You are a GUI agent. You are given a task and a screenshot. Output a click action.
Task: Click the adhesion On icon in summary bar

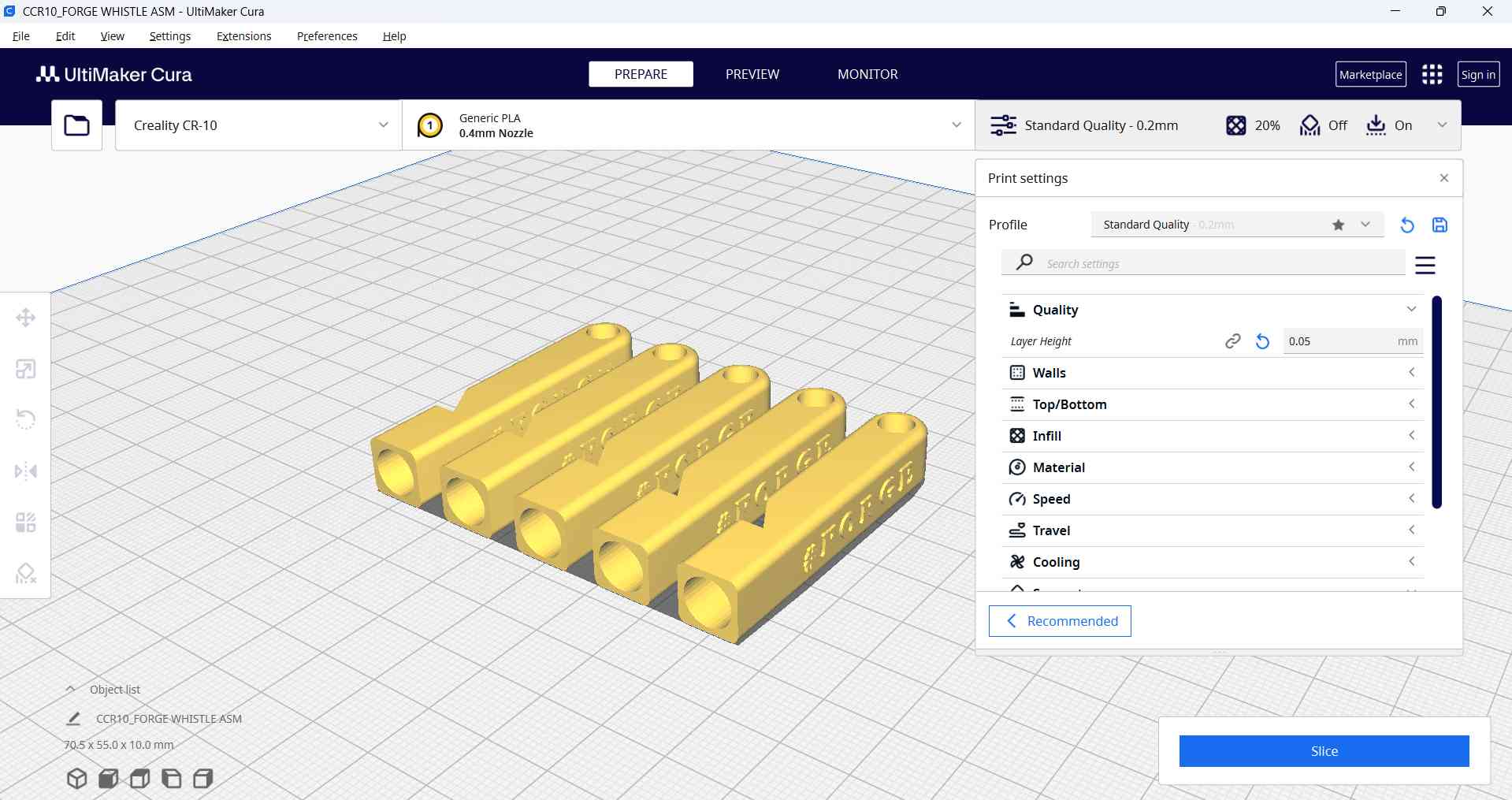[x=1376, y=125]
